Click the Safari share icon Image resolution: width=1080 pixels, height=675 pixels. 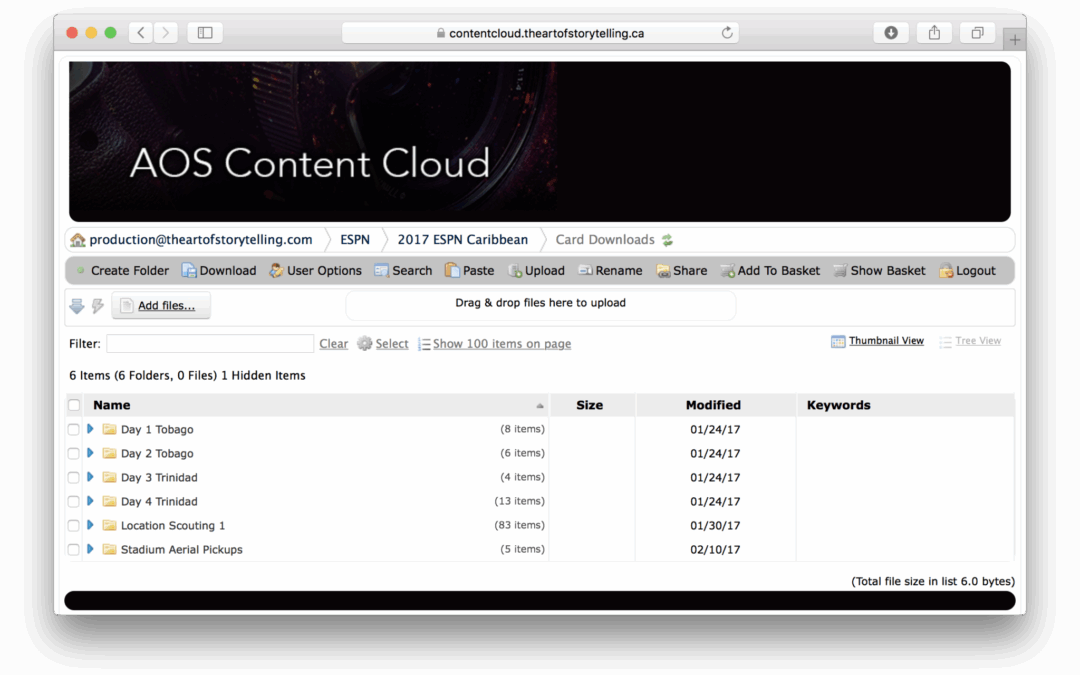click(934, 32)
